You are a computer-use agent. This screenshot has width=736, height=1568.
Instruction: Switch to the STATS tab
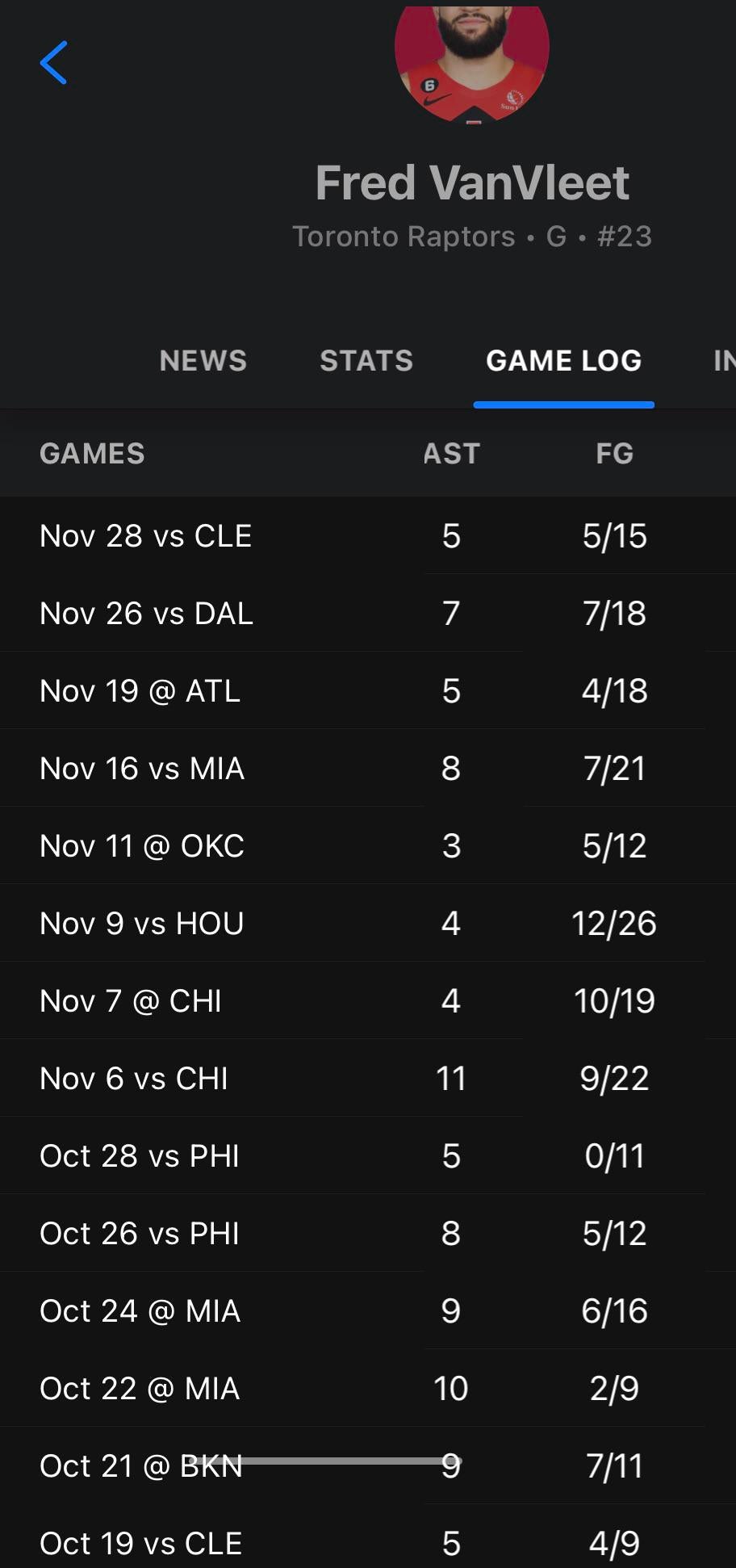(x=366, y=361)
